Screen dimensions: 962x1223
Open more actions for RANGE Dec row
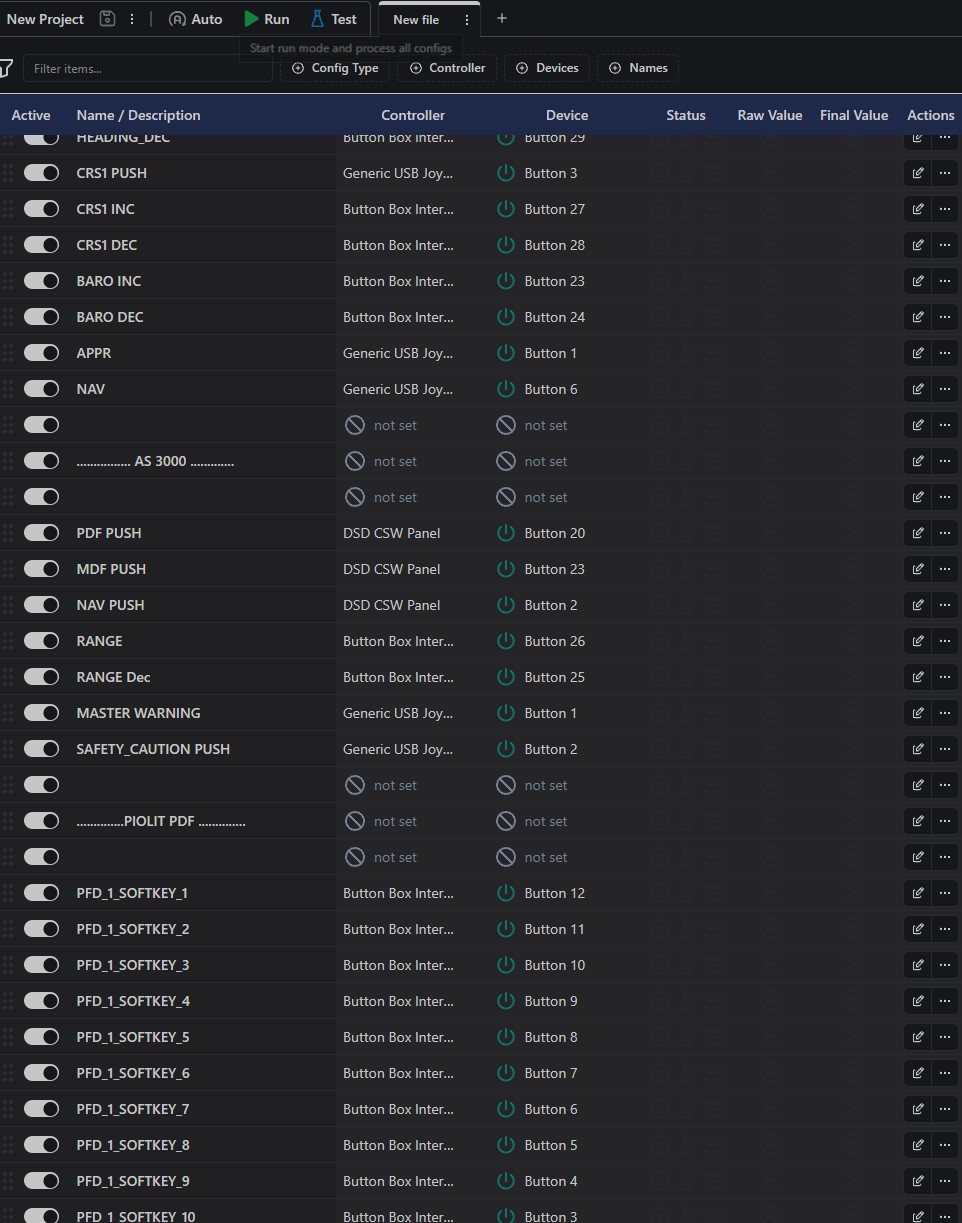pos(944,677)
